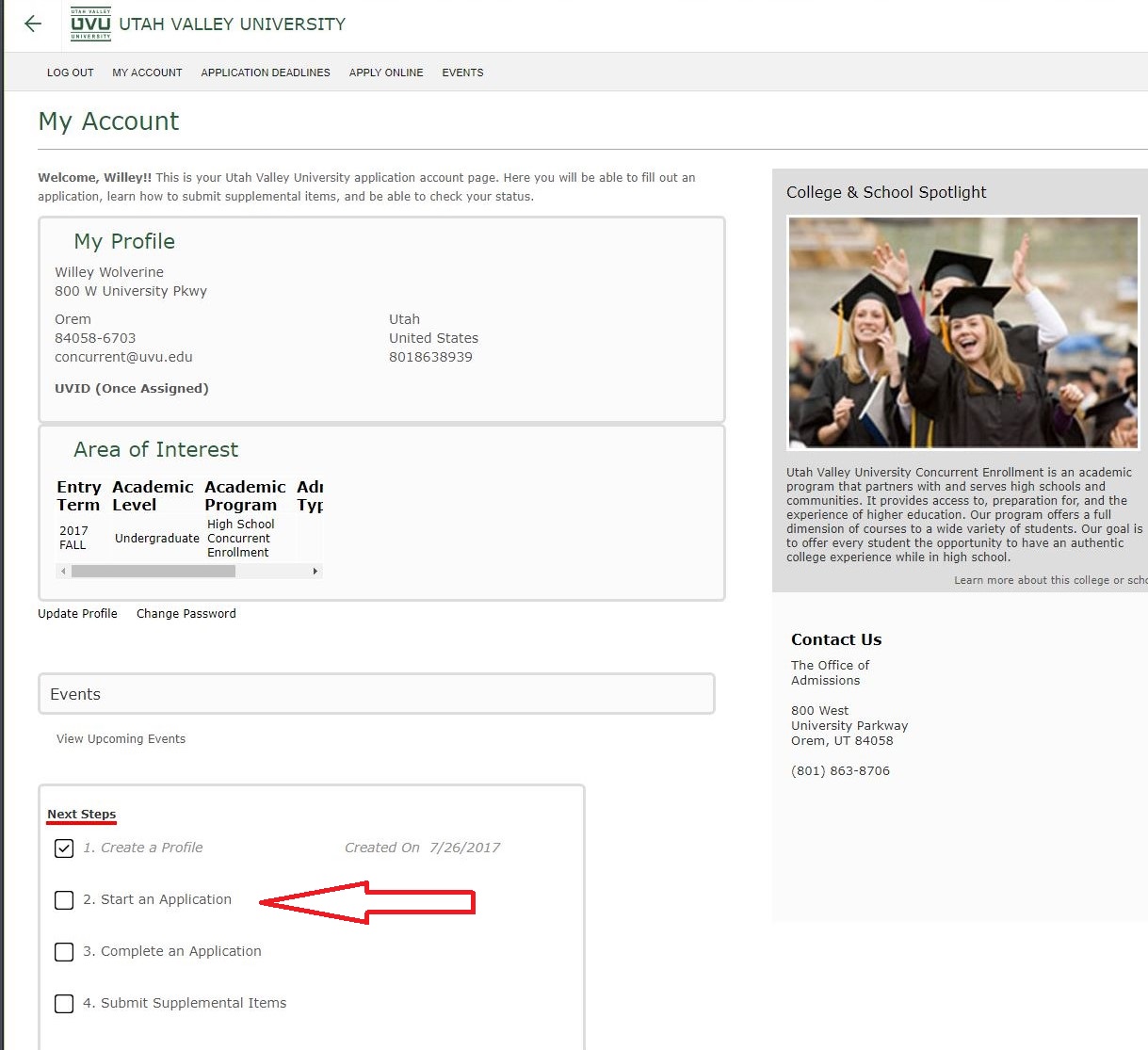This screenshot has height=1050, width=1148.
Task: Click the (801) 863-8706 contact number
Action: 840,771
